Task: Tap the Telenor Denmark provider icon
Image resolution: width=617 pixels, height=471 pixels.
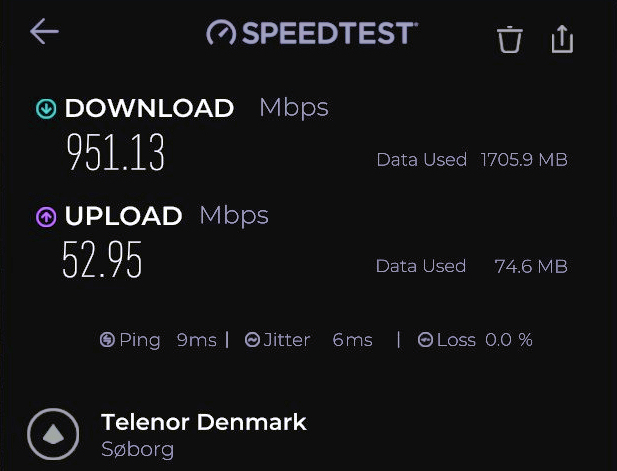Action: [x=52, y=434]
